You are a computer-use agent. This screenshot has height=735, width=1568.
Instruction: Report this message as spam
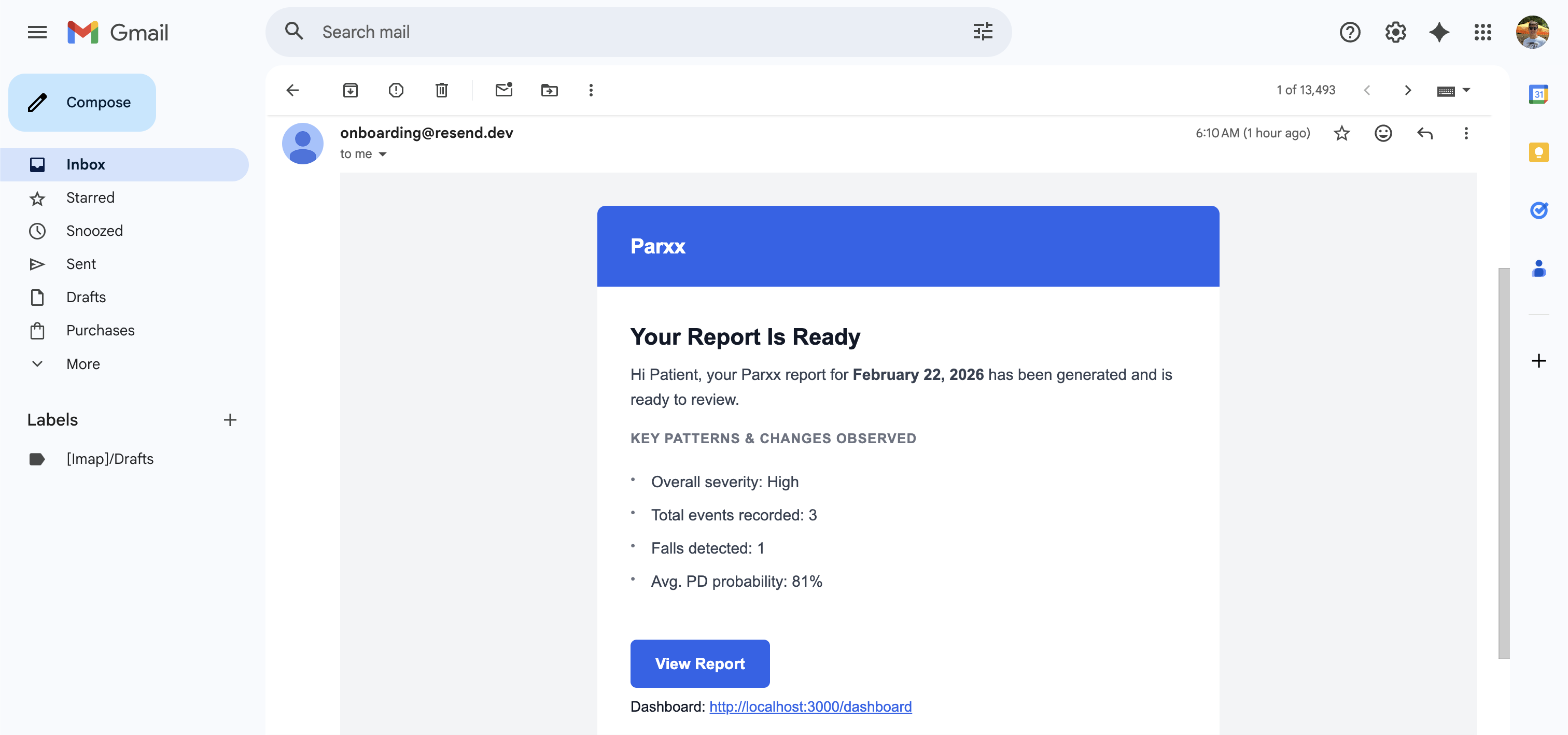(396, 90)
